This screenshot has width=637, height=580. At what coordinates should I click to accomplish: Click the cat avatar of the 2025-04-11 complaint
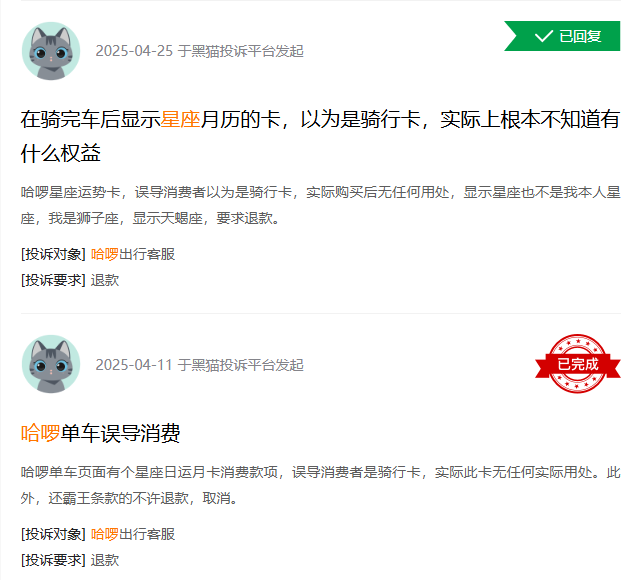click(x=51, y=364)
